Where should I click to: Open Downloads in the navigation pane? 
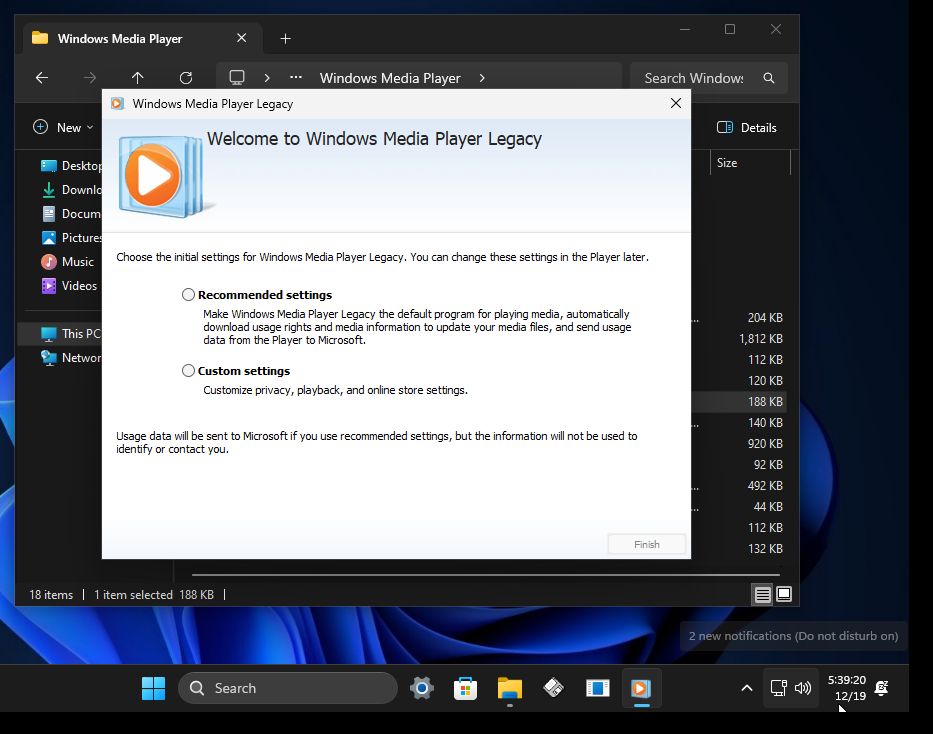pyautogui.click(x=71, y=190)
